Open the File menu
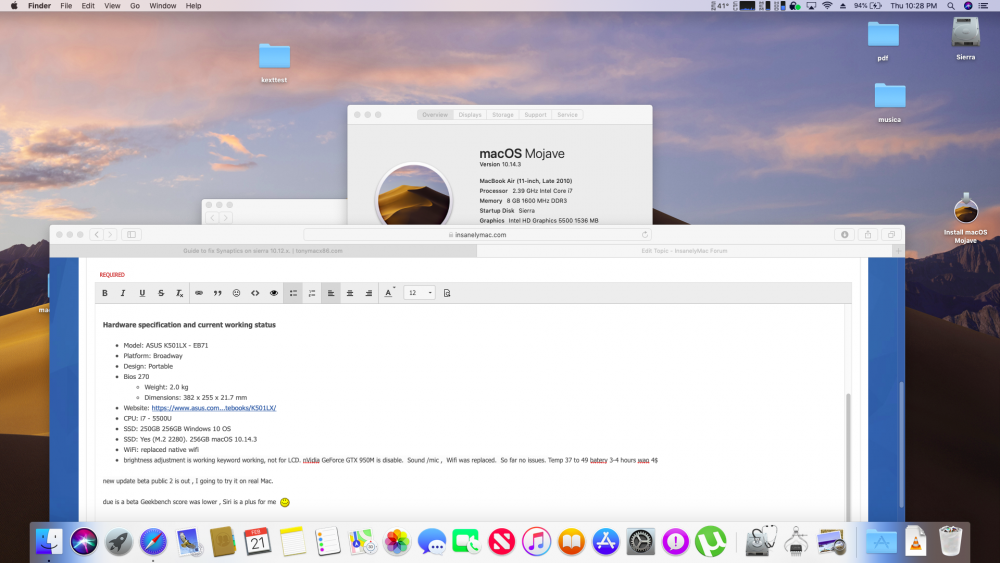The image size is (1000, 563). pyautogui.click(x=66, y=6)
